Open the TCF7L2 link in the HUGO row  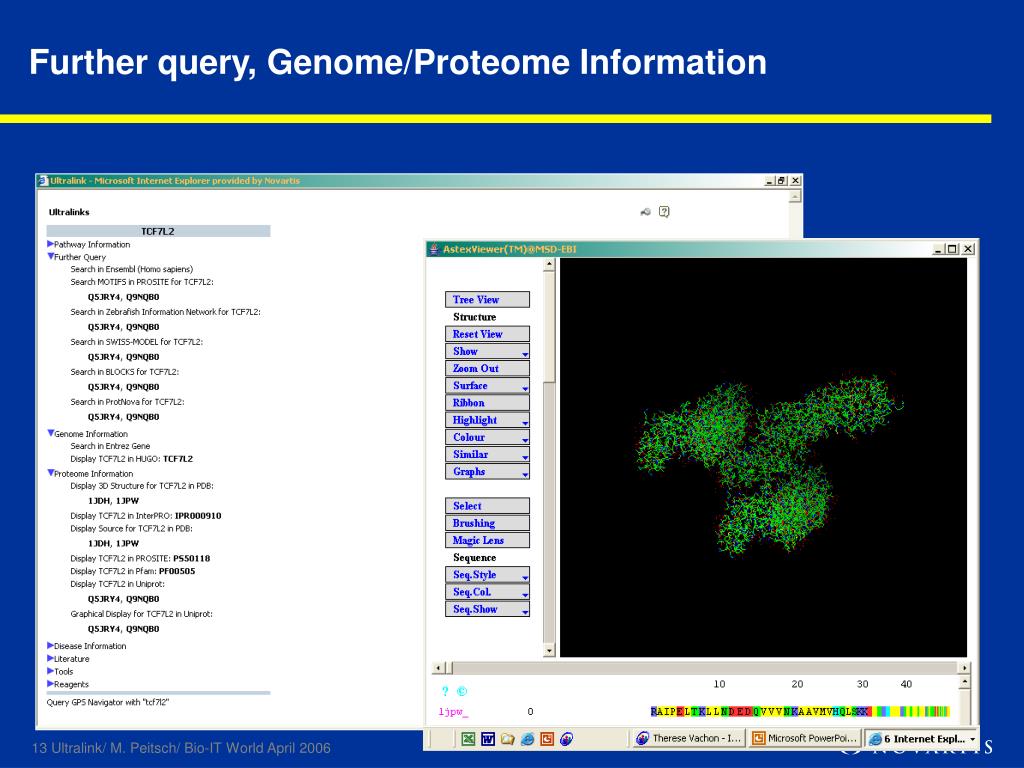(x=178, y=459)
